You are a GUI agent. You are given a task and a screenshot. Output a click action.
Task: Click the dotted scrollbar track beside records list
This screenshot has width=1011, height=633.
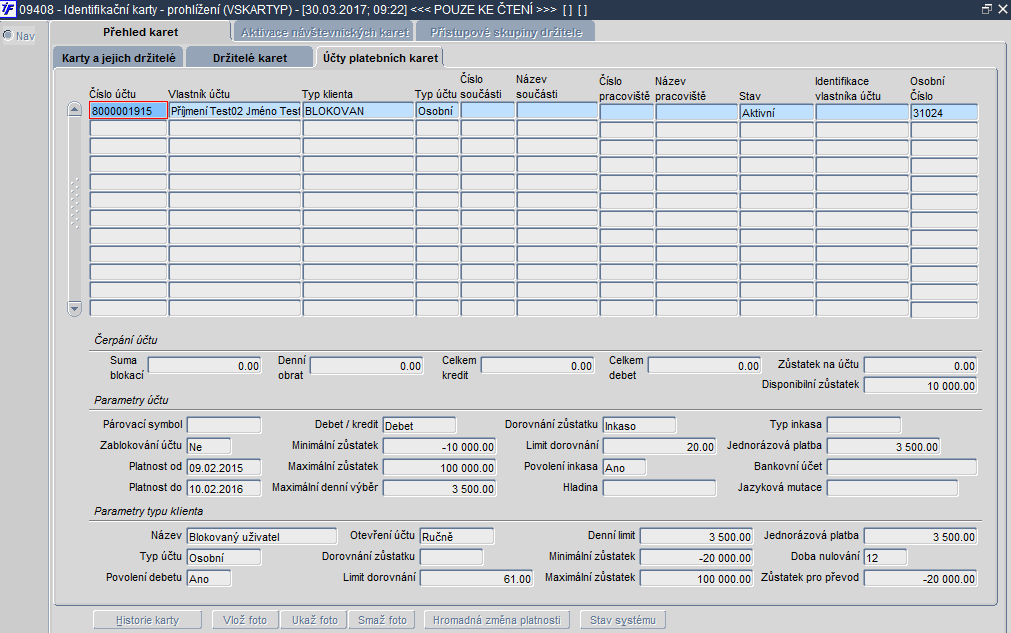point(74,203)
